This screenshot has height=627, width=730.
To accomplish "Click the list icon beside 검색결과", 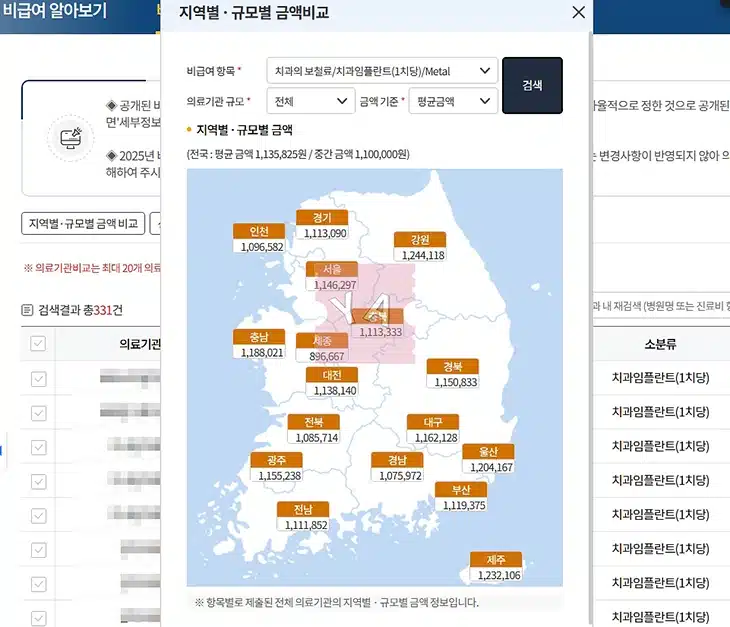I will coord(27,310).
